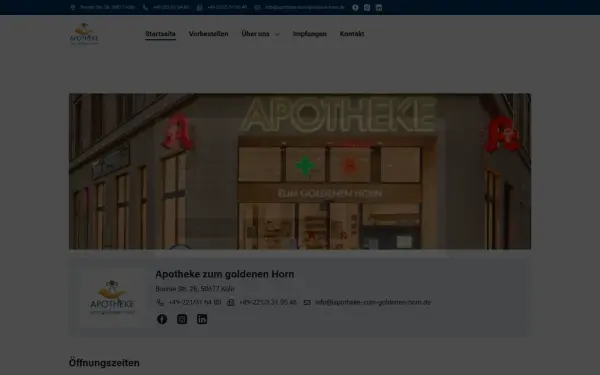This screenshot has width=600, height=375.
Task: Click the fax number in top bar
Action: [x=227, y=7]
